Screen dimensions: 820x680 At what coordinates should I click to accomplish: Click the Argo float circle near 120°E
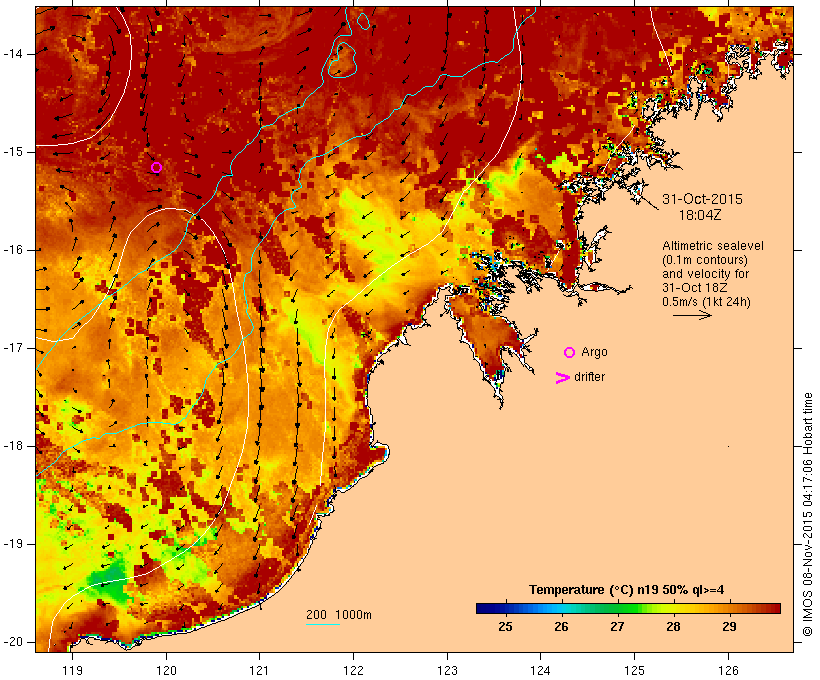tap(156, 167)
